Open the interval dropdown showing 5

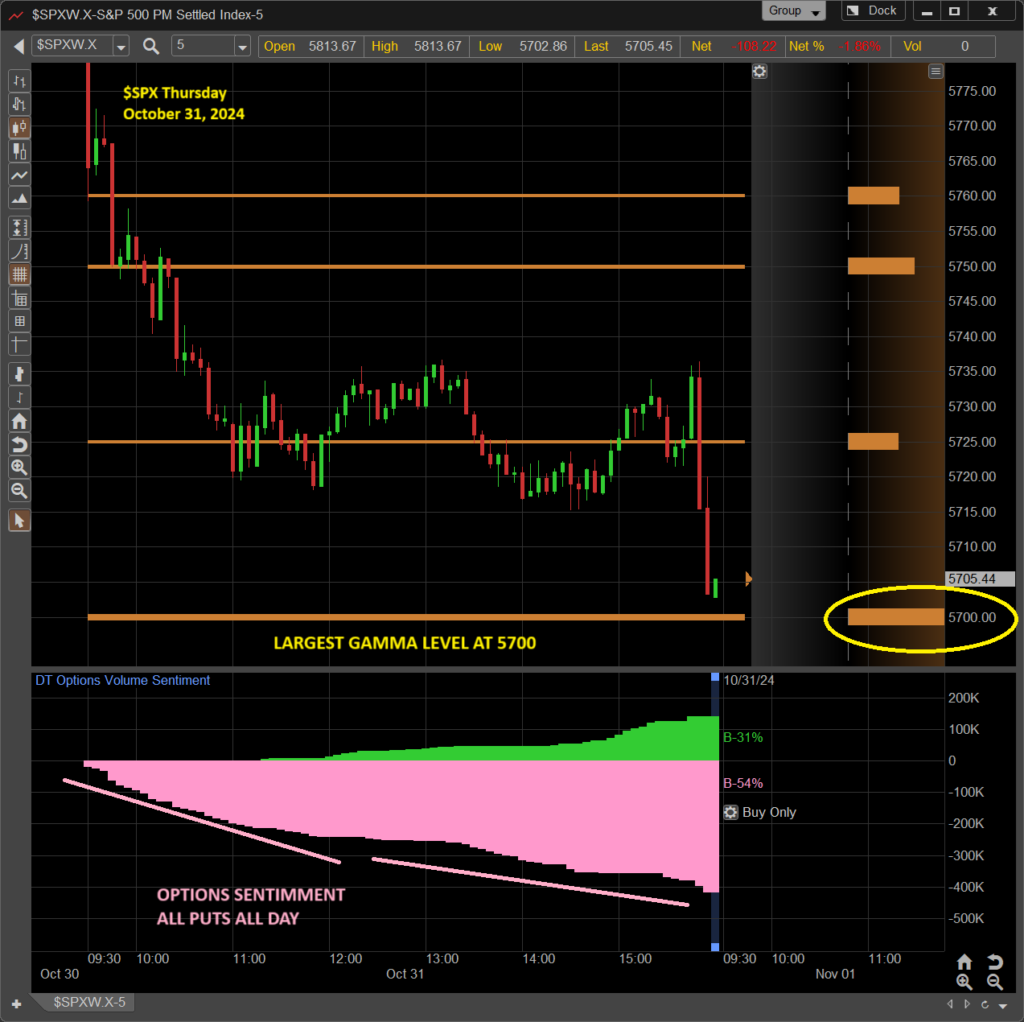tap(241, 46)
